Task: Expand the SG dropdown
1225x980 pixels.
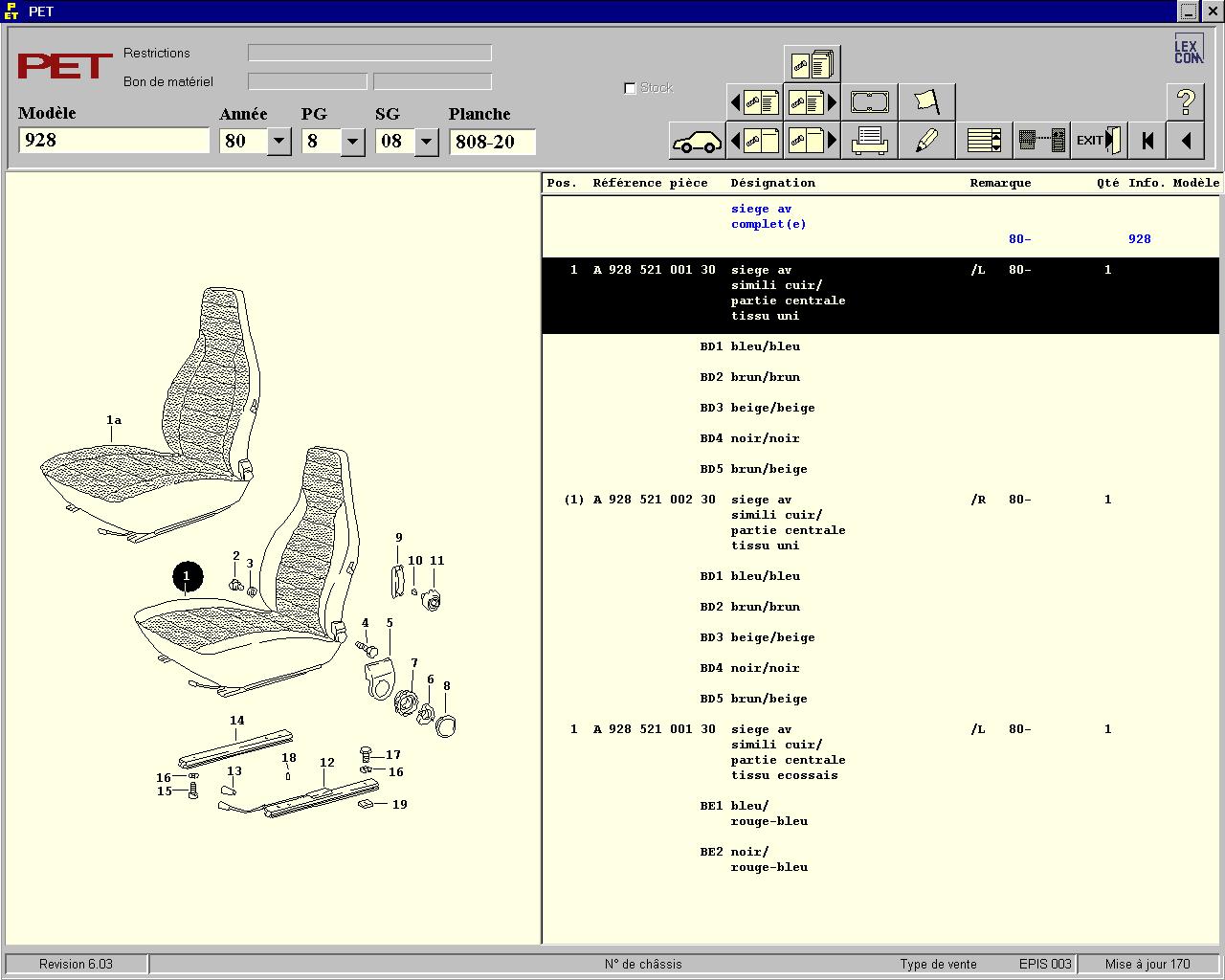Action: [426, 142]
